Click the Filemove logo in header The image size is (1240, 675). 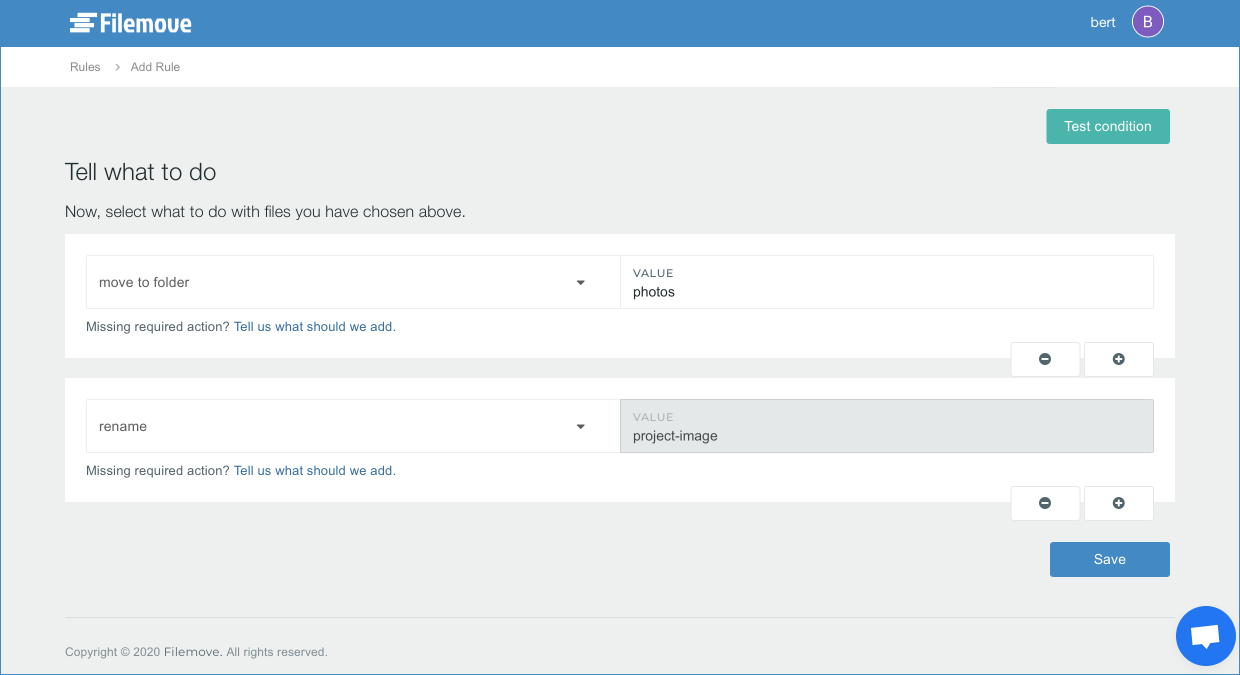click(131, 22)
